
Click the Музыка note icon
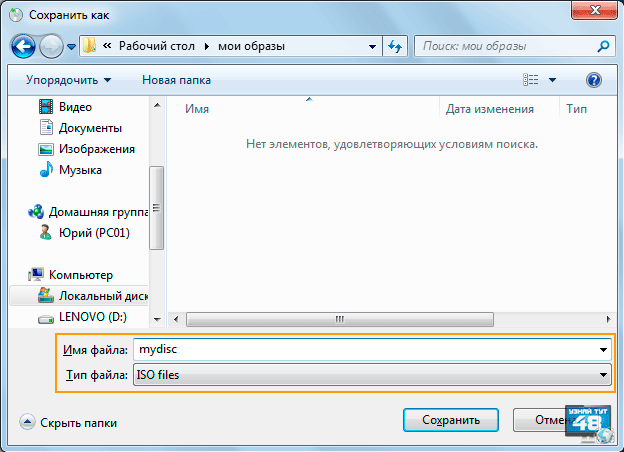click(x=46, y=170)
